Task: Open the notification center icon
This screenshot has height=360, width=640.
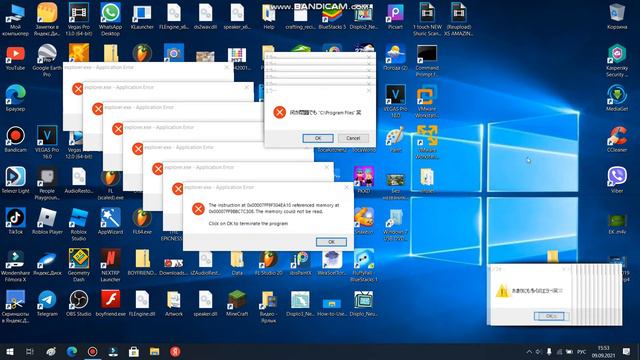Action: coord(627,351)
